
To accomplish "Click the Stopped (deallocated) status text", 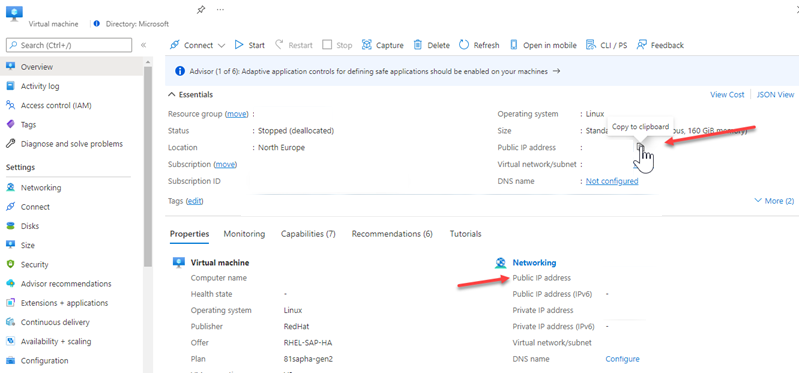I will [296, 131].
